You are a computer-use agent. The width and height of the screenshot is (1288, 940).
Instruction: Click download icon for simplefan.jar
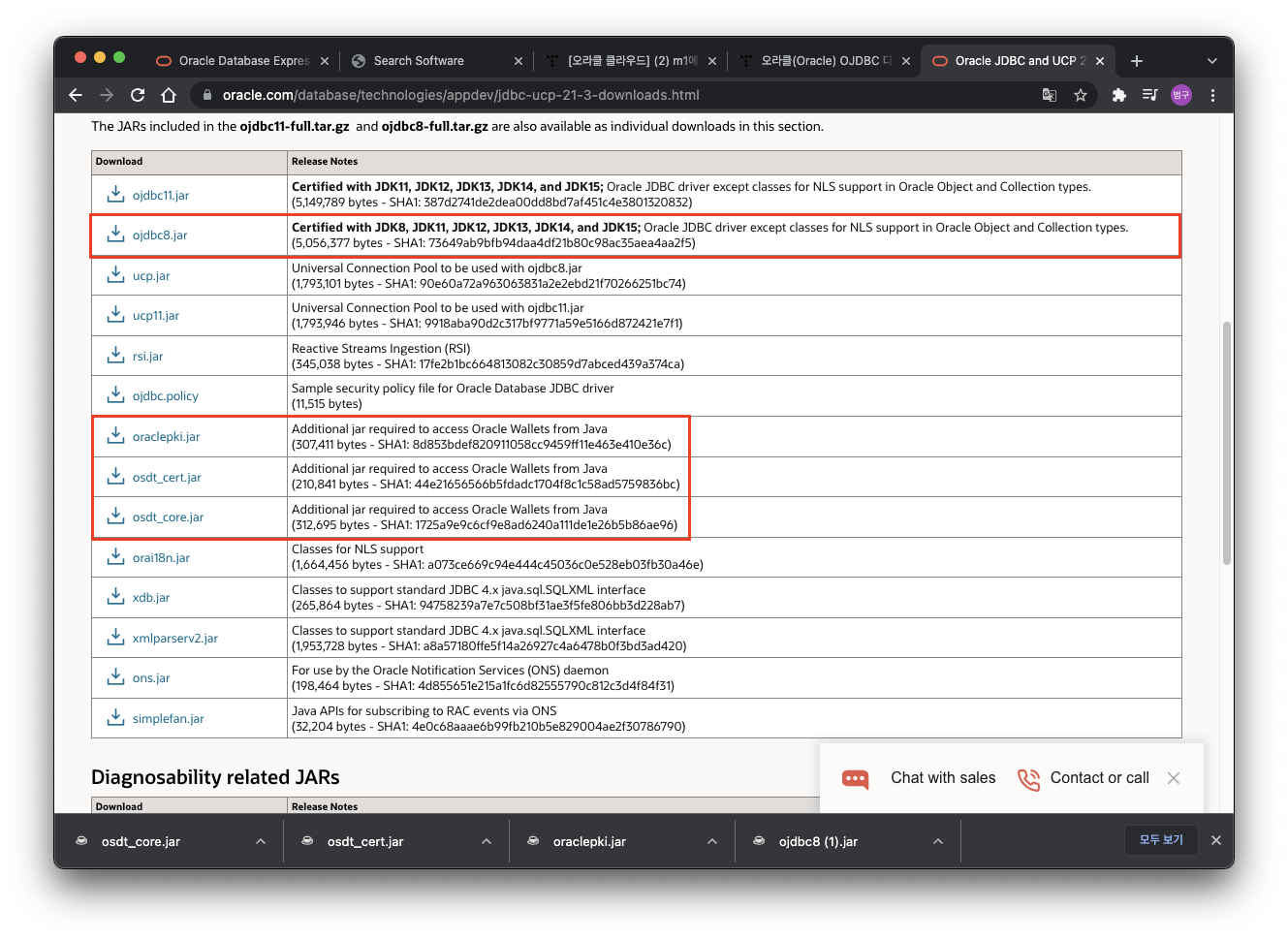click(x=115, y=717)
